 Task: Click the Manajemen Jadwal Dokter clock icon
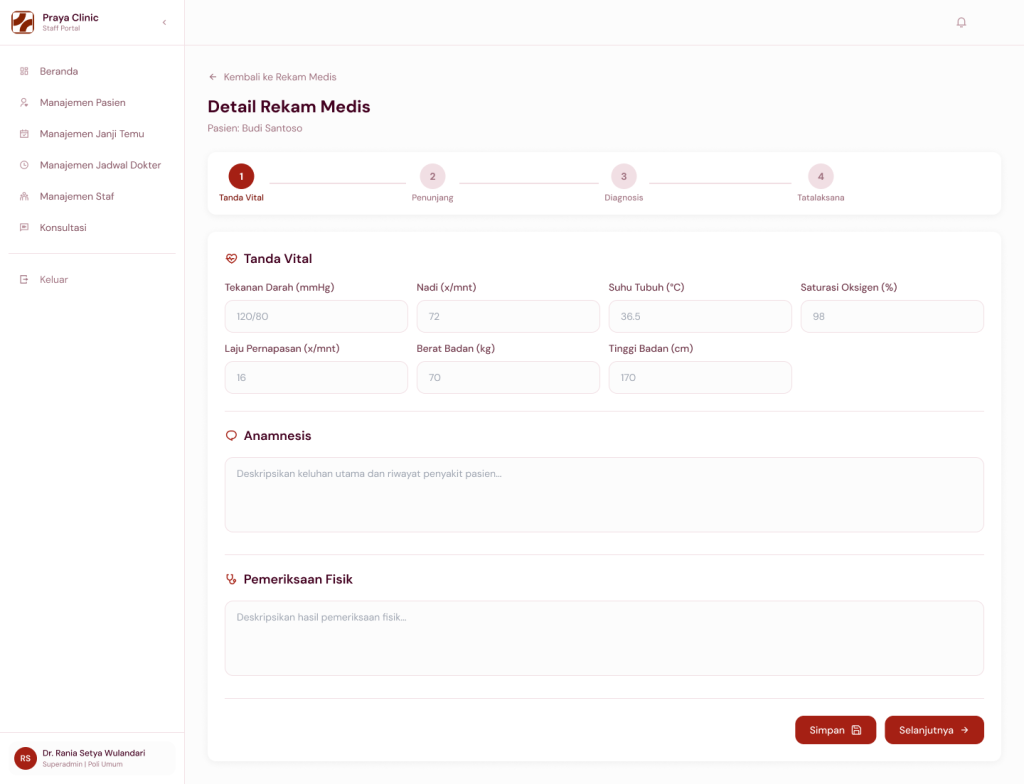tap(24, 165)
